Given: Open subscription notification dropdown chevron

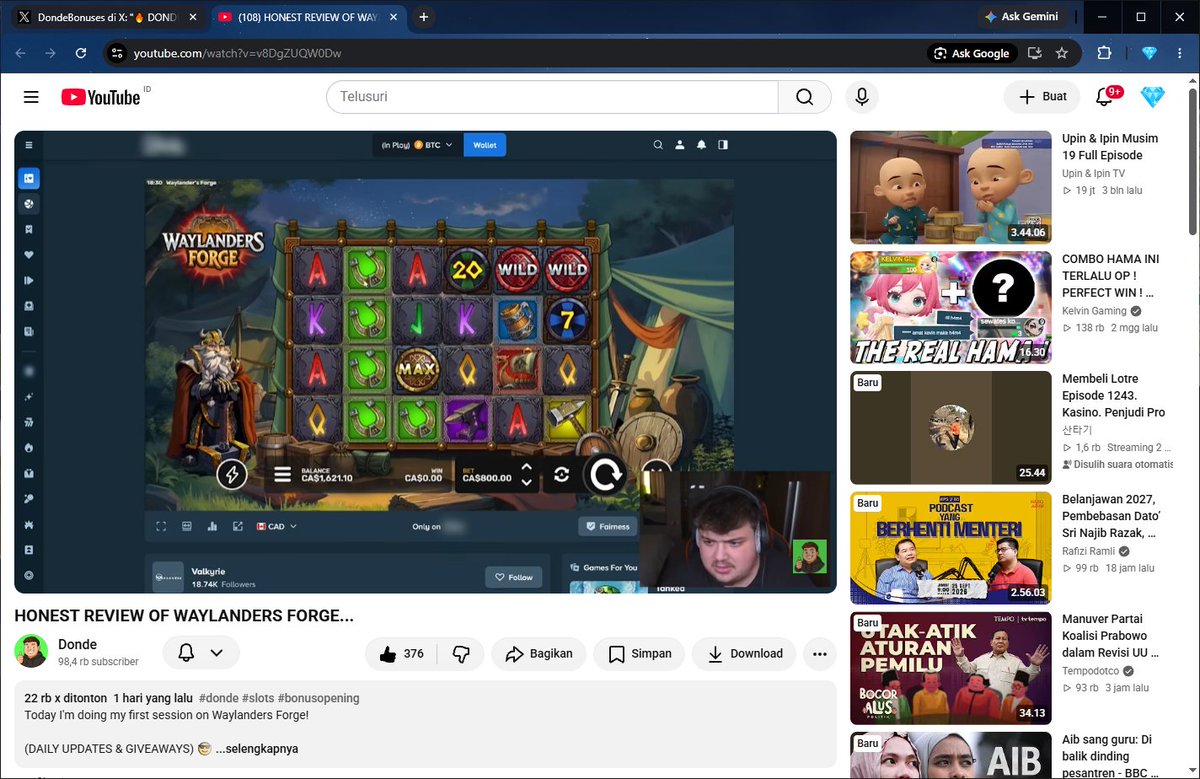Looking at the screenshot, I should 216,653.
